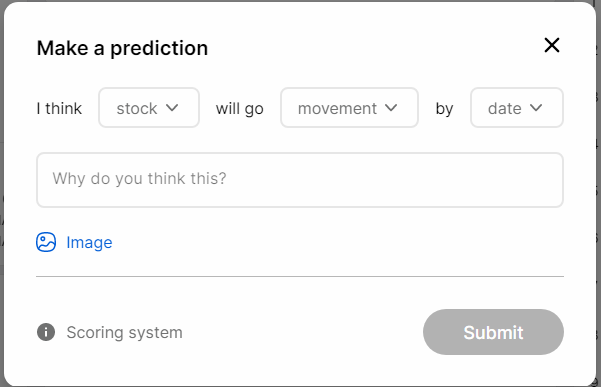Image resolution: width=601 pixels, height=387 pixels.
Task: Open the stock selector dropdown
Action: coord(149,108)
